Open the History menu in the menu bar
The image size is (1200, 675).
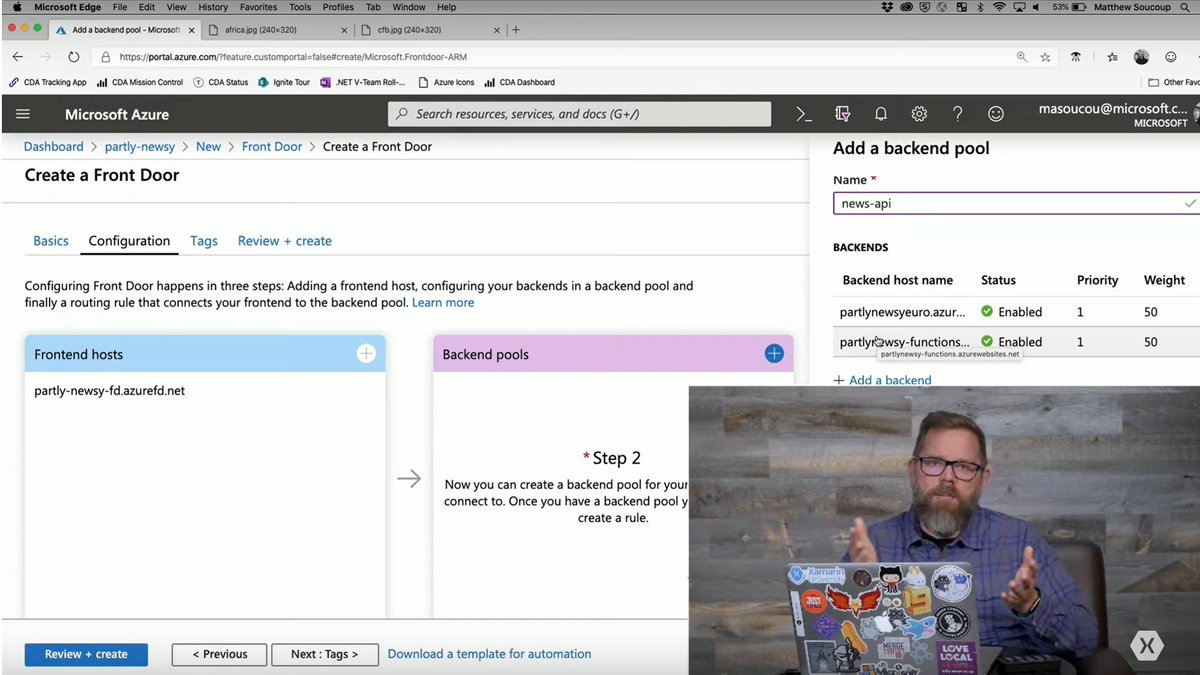[213, 7]
